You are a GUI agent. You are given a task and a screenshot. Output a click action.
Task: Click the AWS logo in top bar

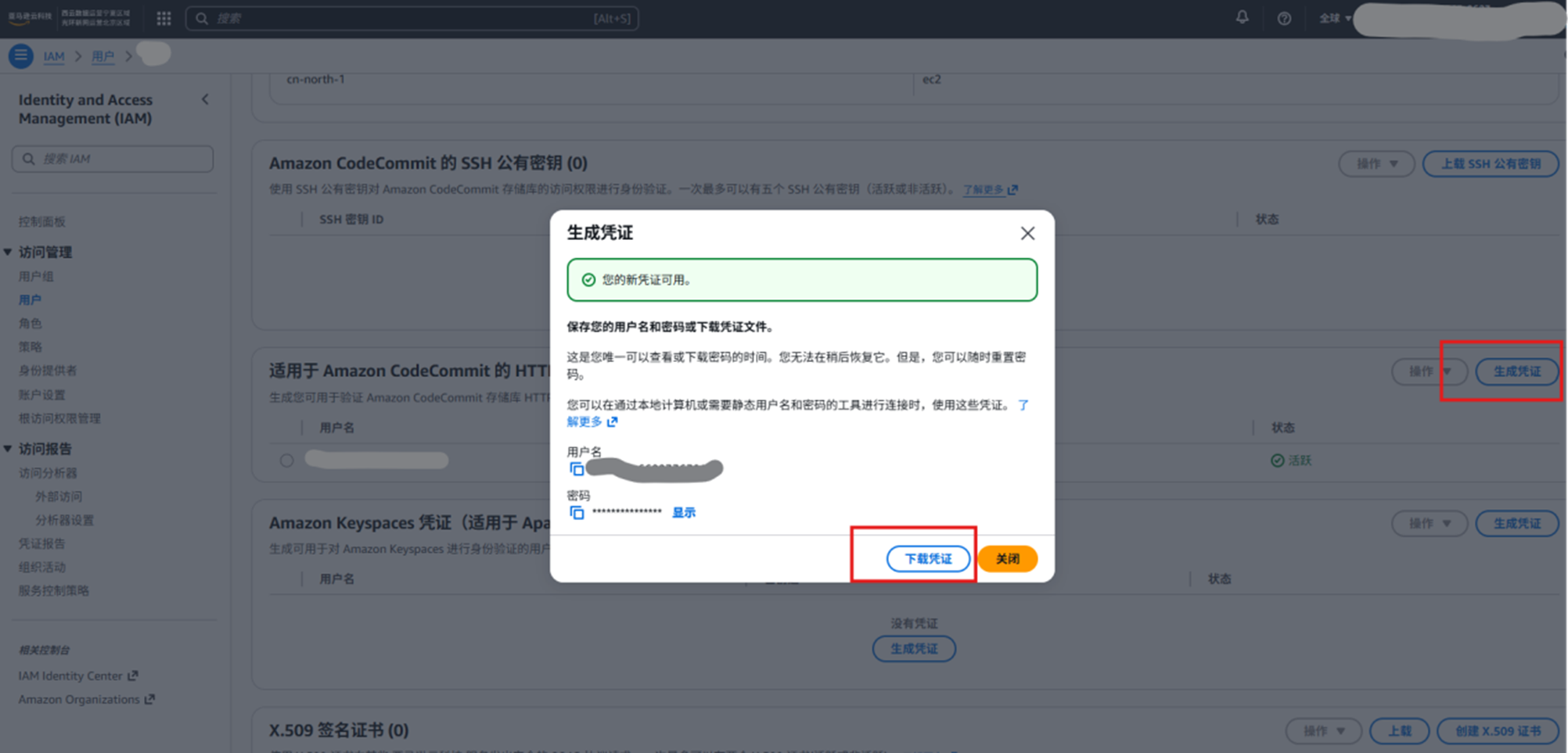pos(30,18)
